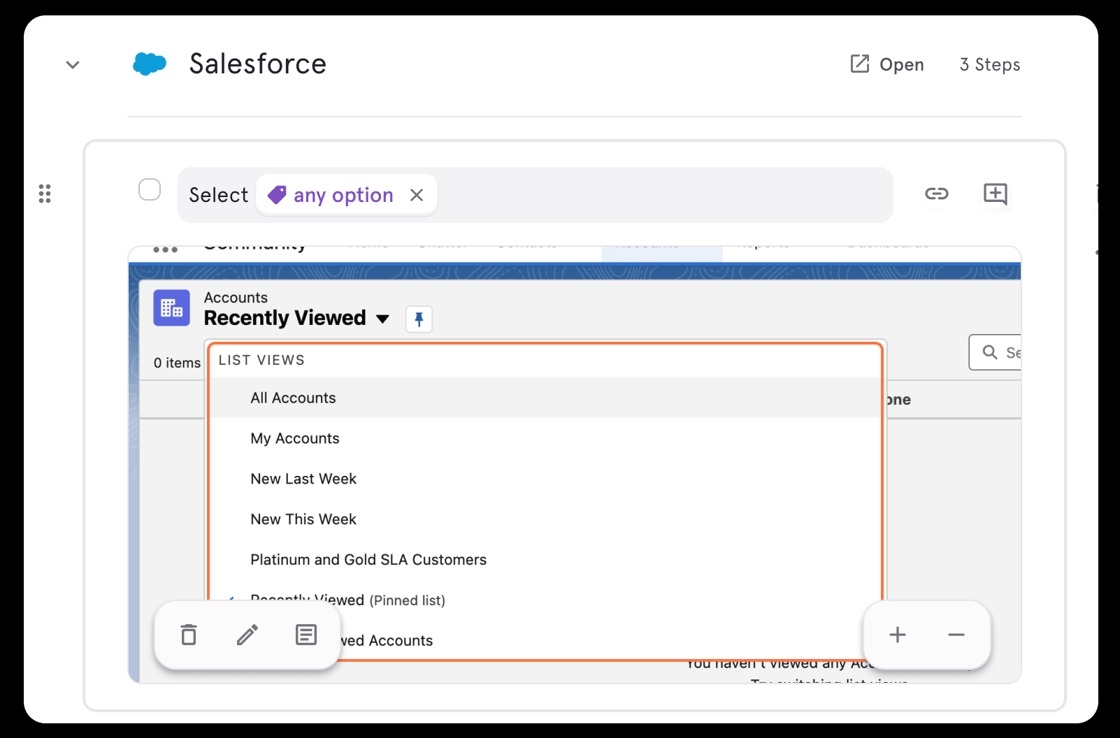1120x738 pixels.
Task: Click the Salesforce title text
Action: click(257, 64)
